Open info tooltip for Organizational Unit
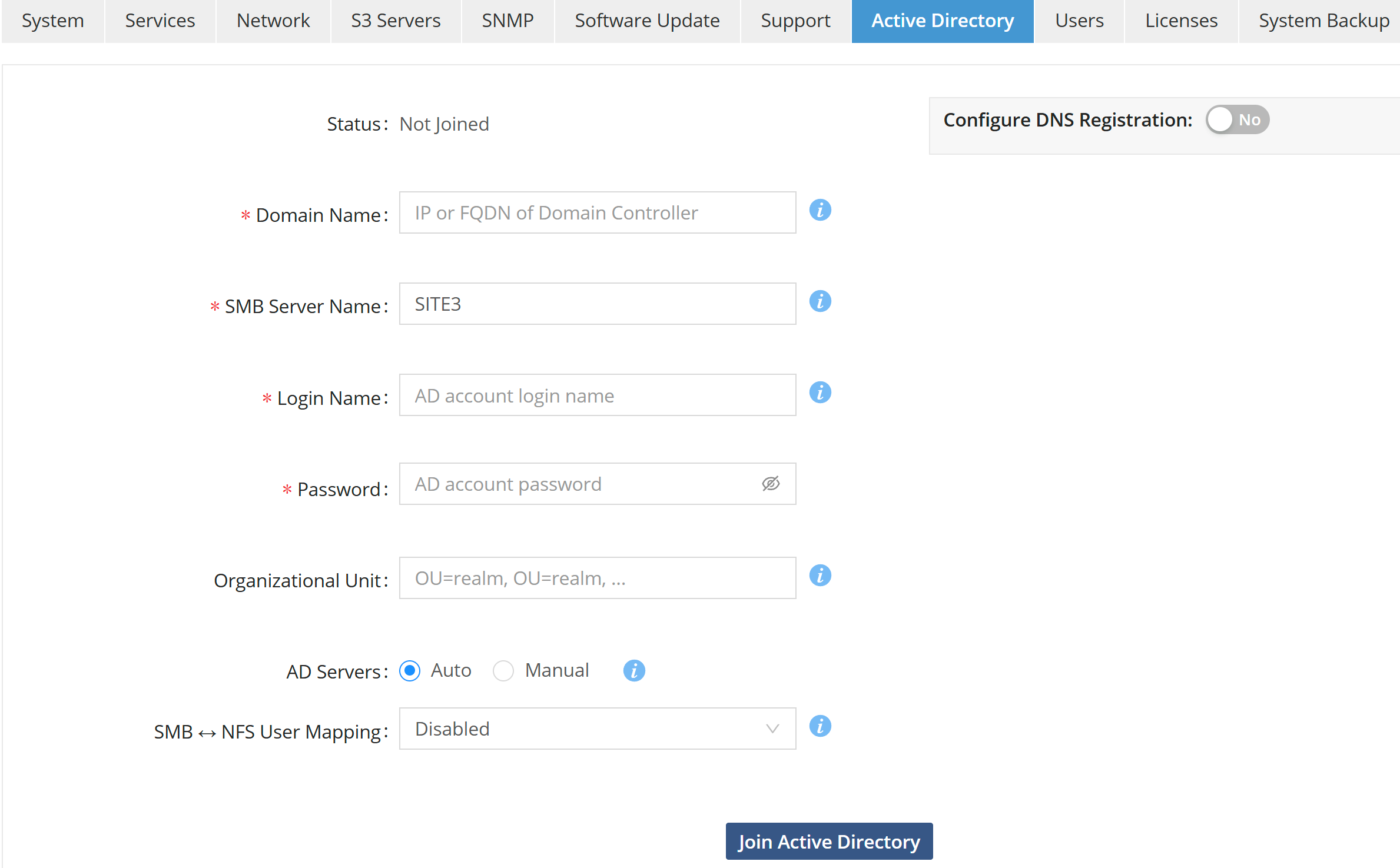The image size is (1400, 868). coord(820,576)
